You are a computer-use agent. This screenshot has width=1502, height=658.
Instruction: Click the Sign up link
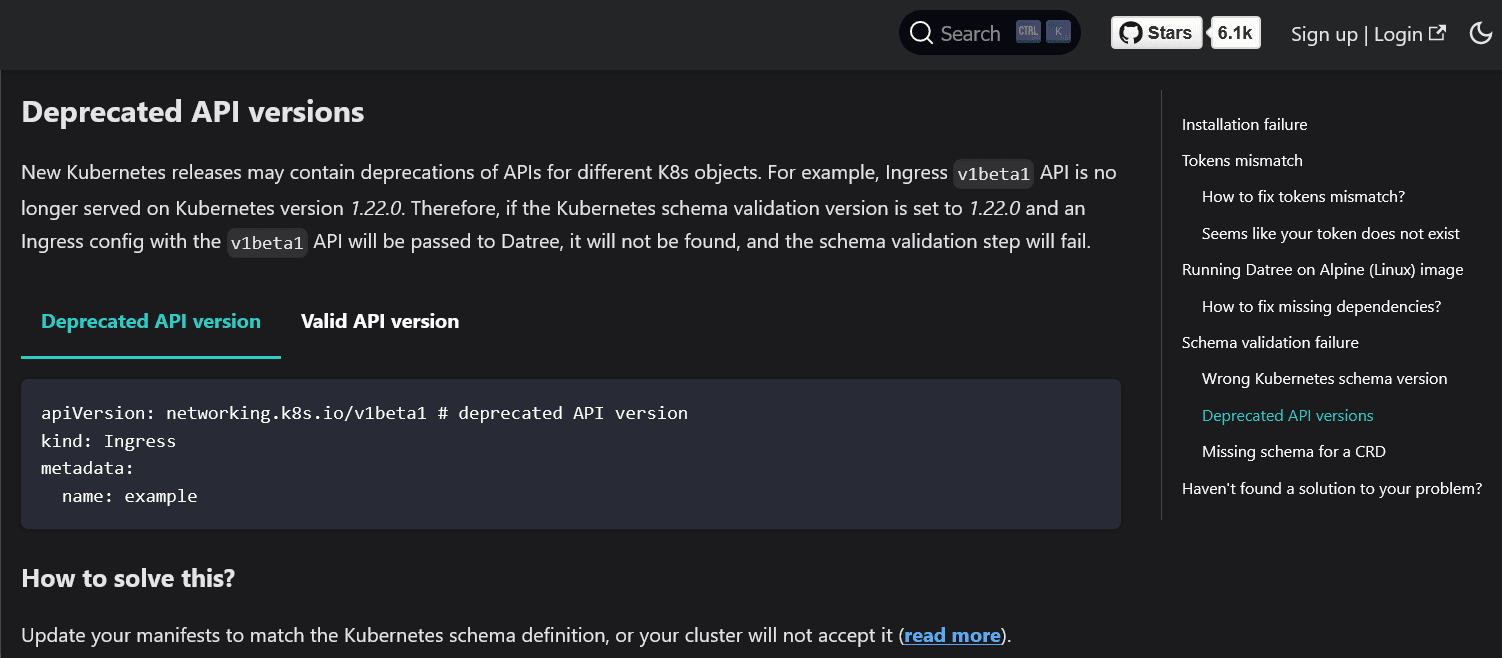coord(1323,33)
